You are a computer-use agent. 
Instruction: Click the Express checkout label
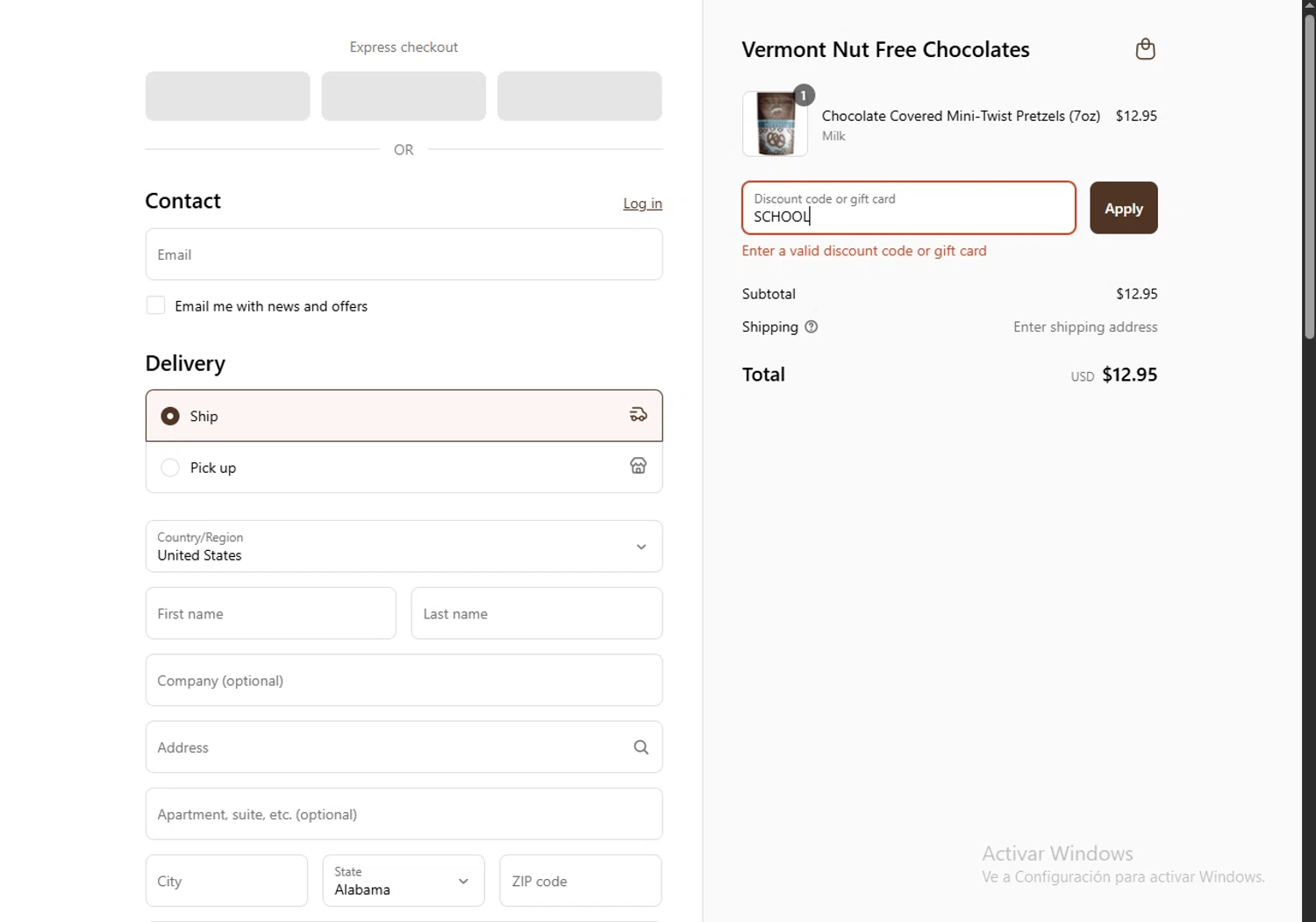[x=404, y=47]
